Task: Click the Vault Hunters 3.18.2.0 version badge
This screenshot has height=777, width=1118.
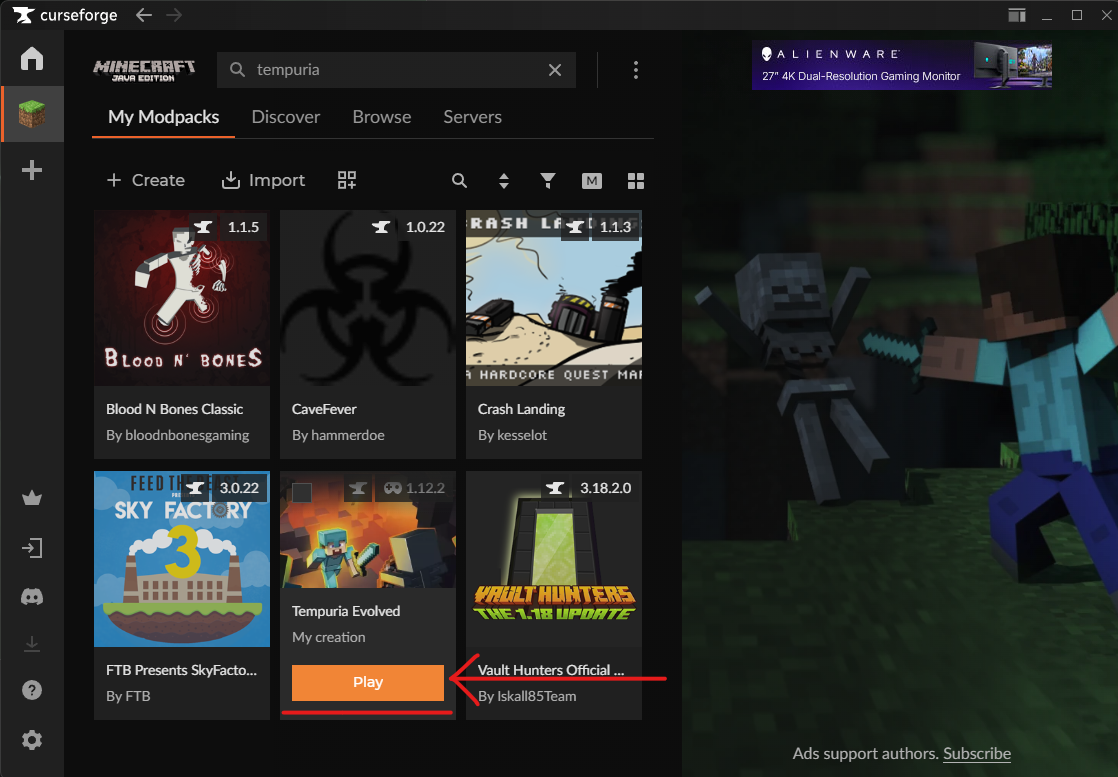Action: (x=605, y=488)
